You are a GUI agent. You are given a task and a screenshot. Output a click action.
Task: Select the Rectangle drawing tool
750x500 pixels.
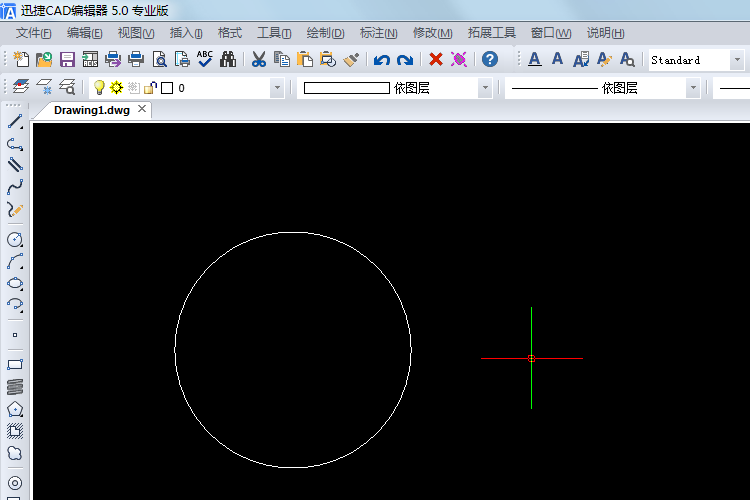[15, 365]
